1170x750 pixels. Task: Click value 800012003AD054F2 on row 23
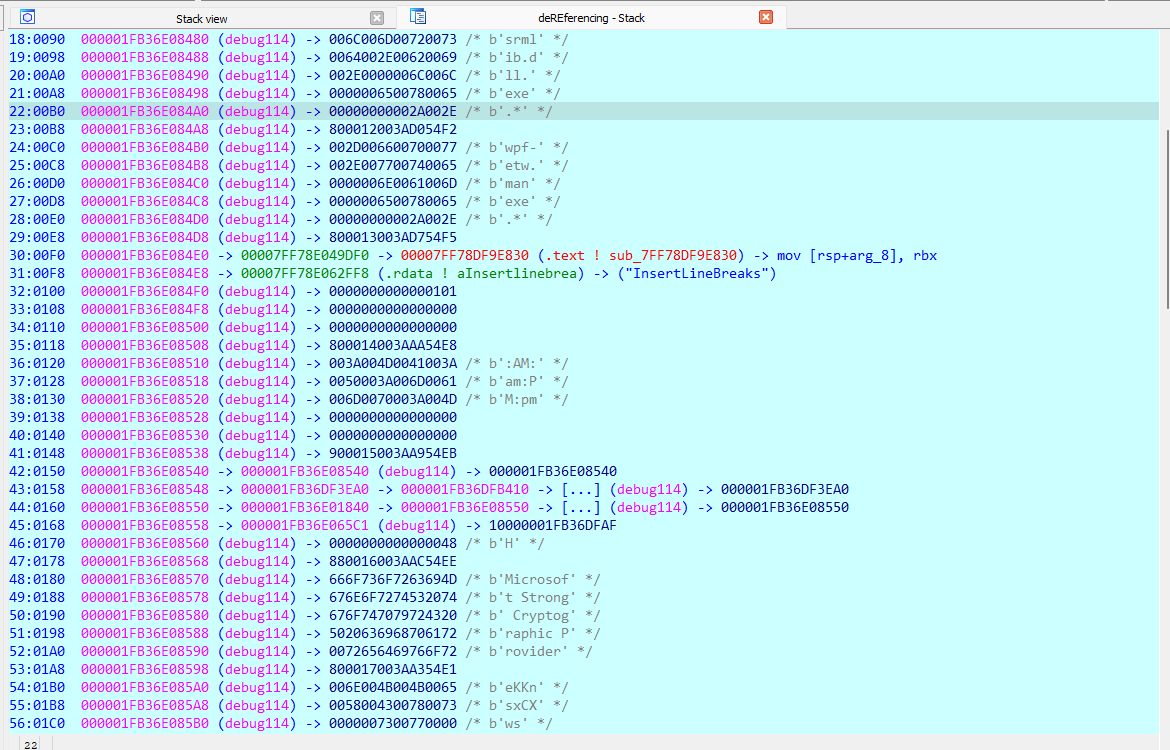click(x=392, y=129)
